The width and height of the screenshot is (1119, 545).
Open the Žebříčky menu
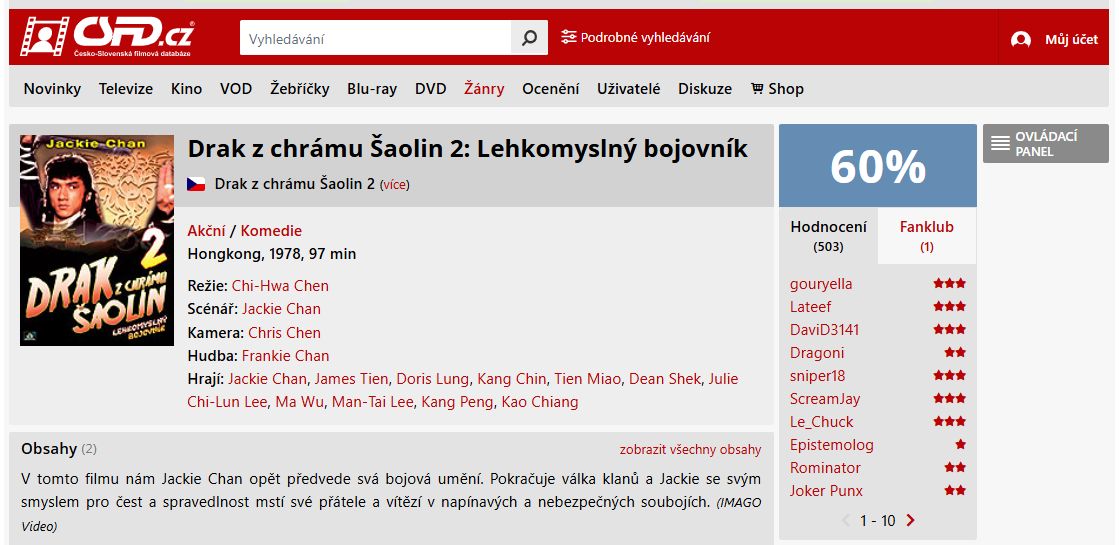(x=300, y=88)
